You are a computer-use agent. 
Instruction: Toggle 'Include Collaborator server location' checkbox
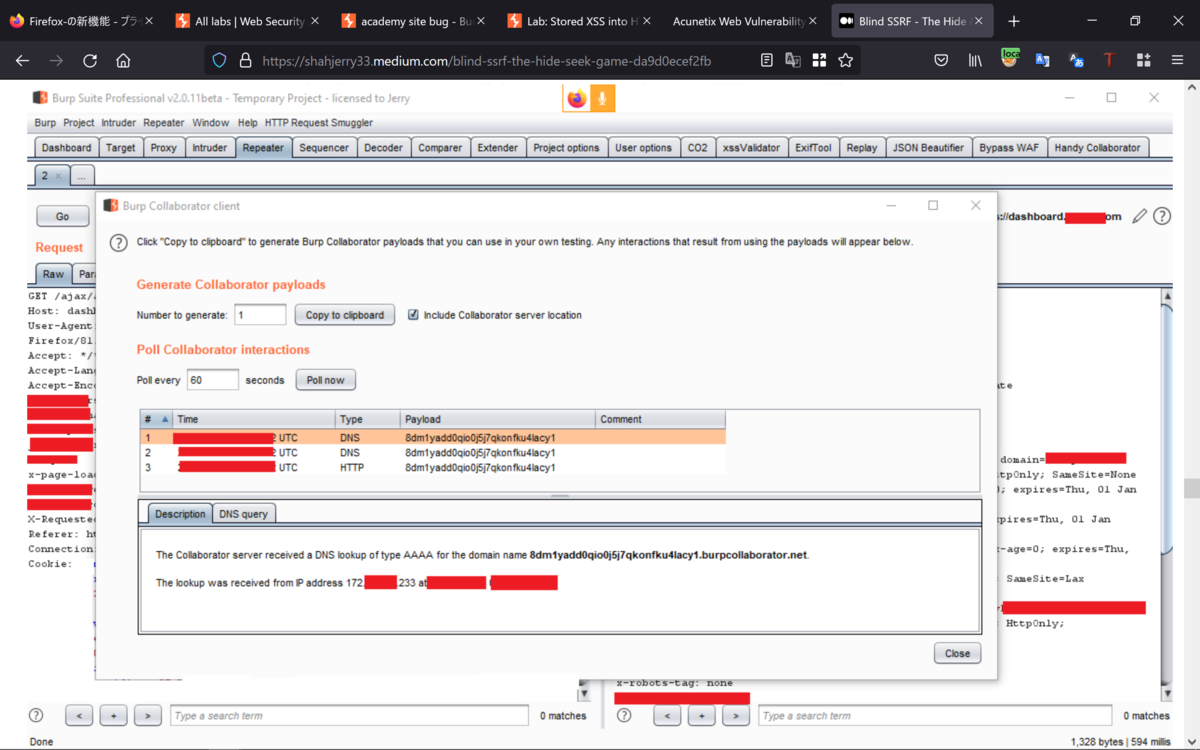[413, 315]
